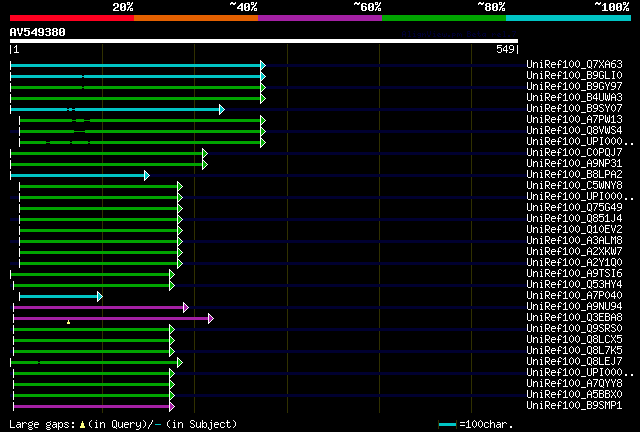Click the UniRef100_Q9SRS0 label

point(574,329)
